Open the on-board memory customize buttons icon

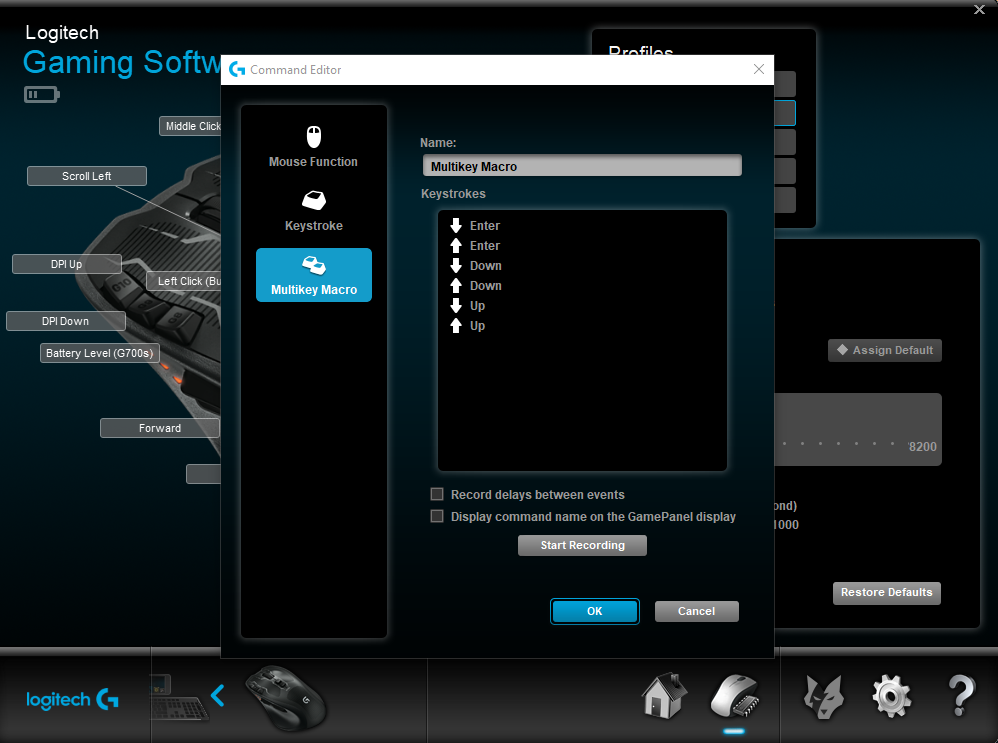[x=734, y=696]
